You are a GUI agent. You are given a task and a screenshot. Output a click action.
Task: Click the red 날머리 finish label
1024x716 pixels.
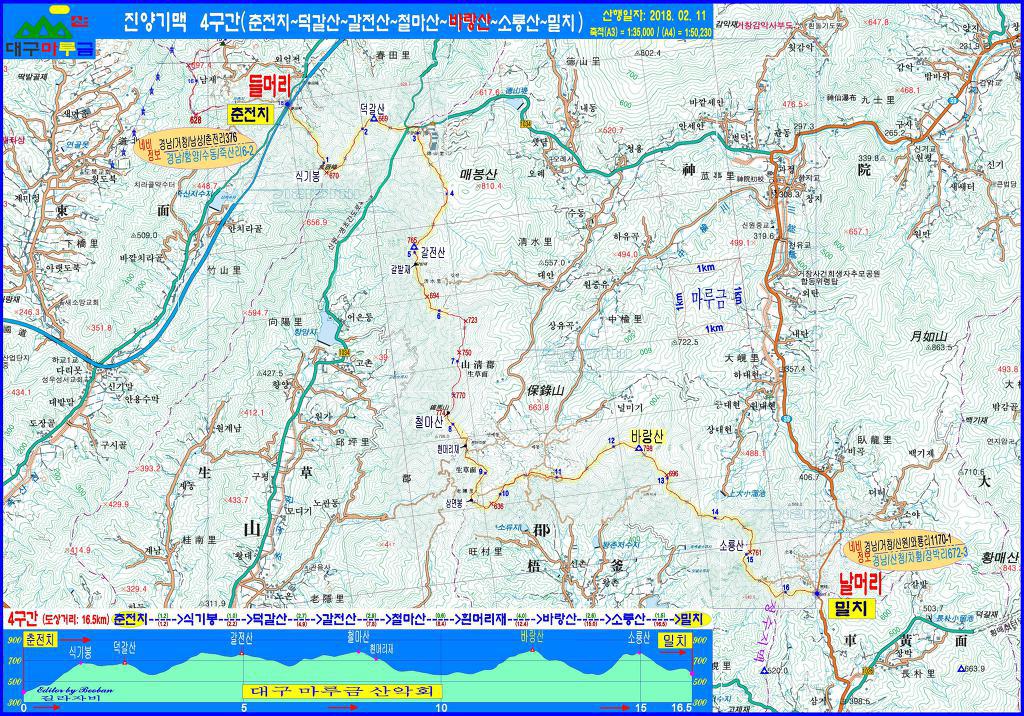pos(861,583)
